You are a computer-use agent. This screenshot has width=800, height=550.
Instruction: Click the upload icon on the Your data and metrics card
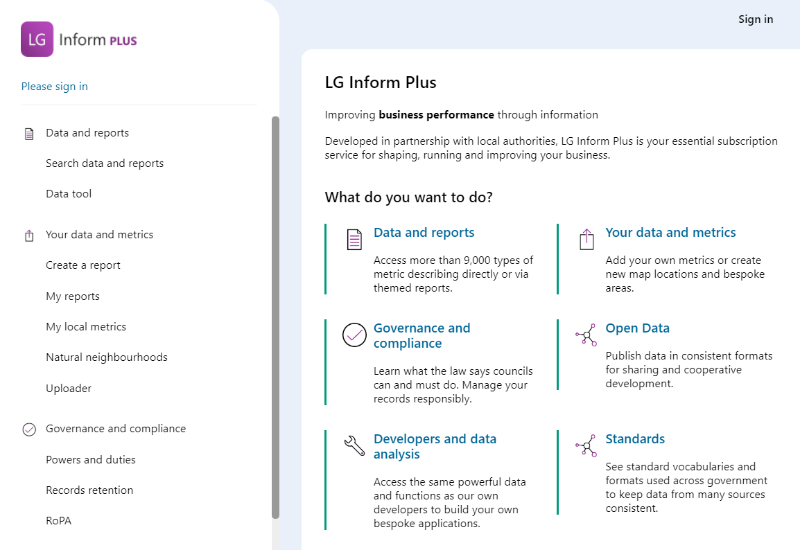(x=587, y=239)
